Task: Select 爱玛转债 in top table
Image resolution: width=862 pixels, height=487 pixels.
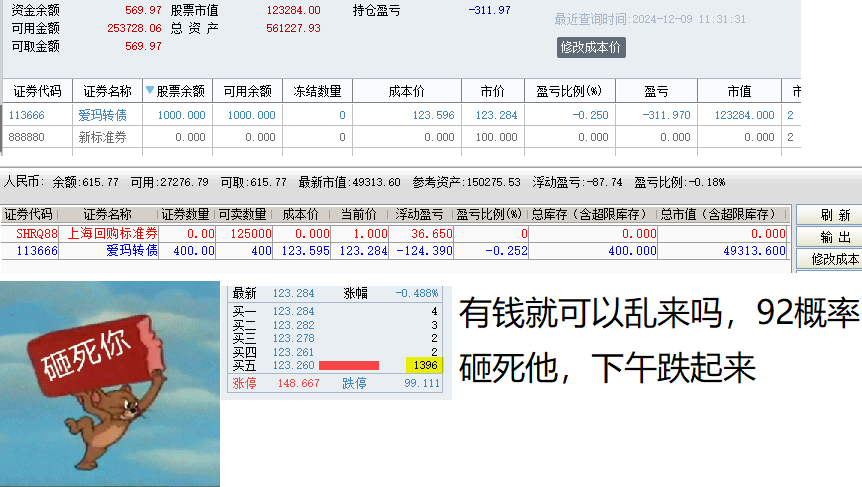Action: click(x=102, y=115)
